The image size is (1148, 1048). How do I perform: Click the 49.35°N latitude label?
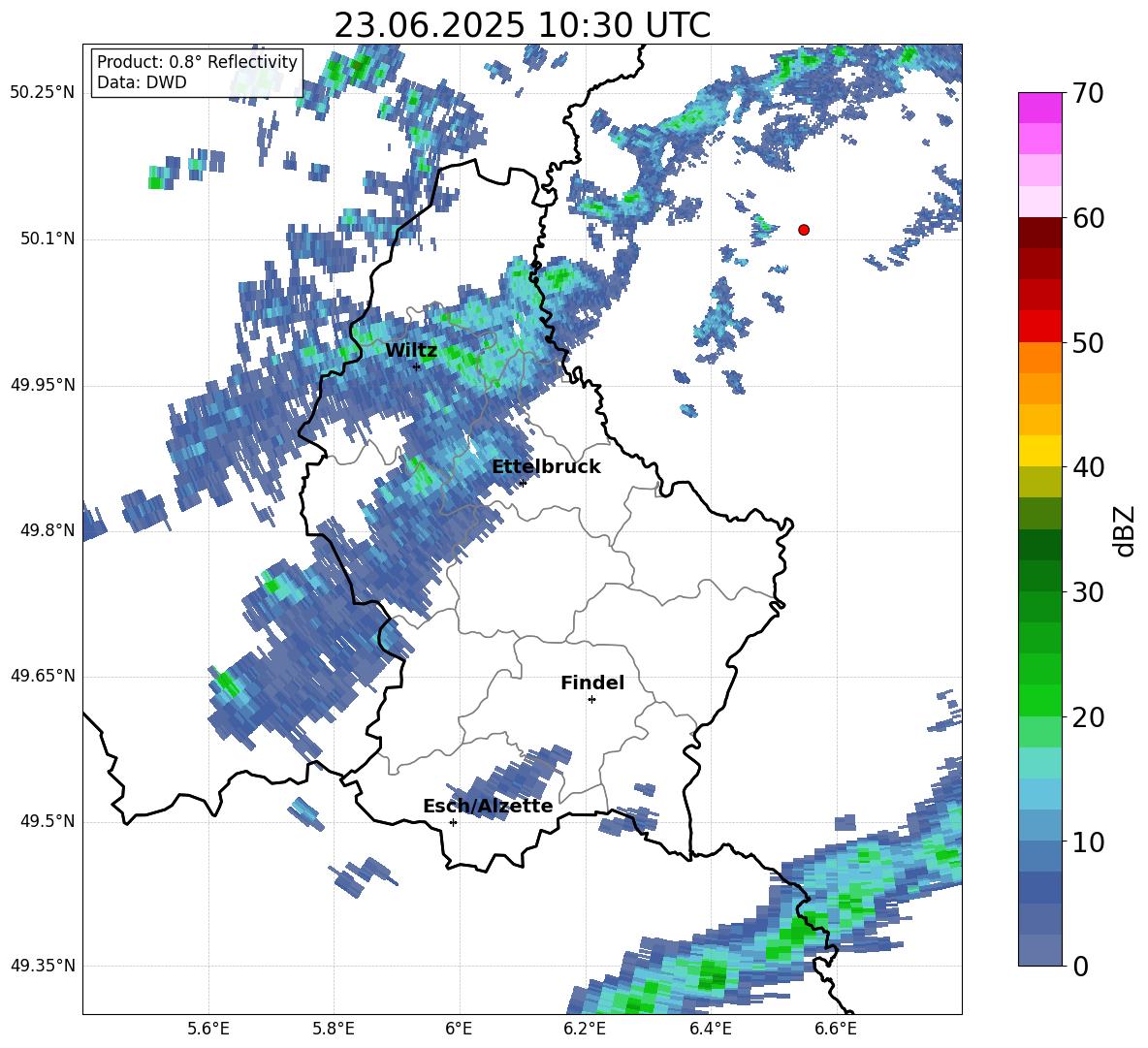pos(43,967)
